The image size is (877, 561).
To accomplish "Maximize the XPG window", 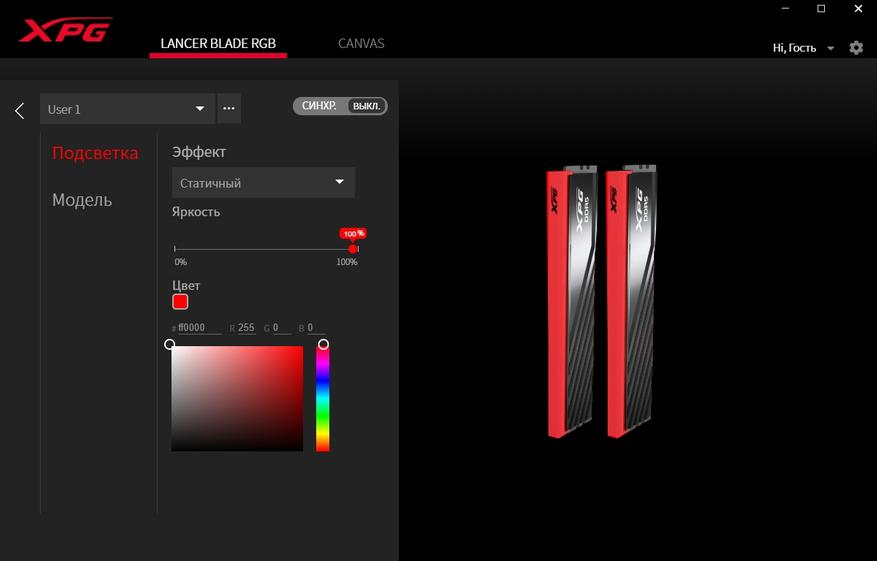I will click(x=821, y=8).
